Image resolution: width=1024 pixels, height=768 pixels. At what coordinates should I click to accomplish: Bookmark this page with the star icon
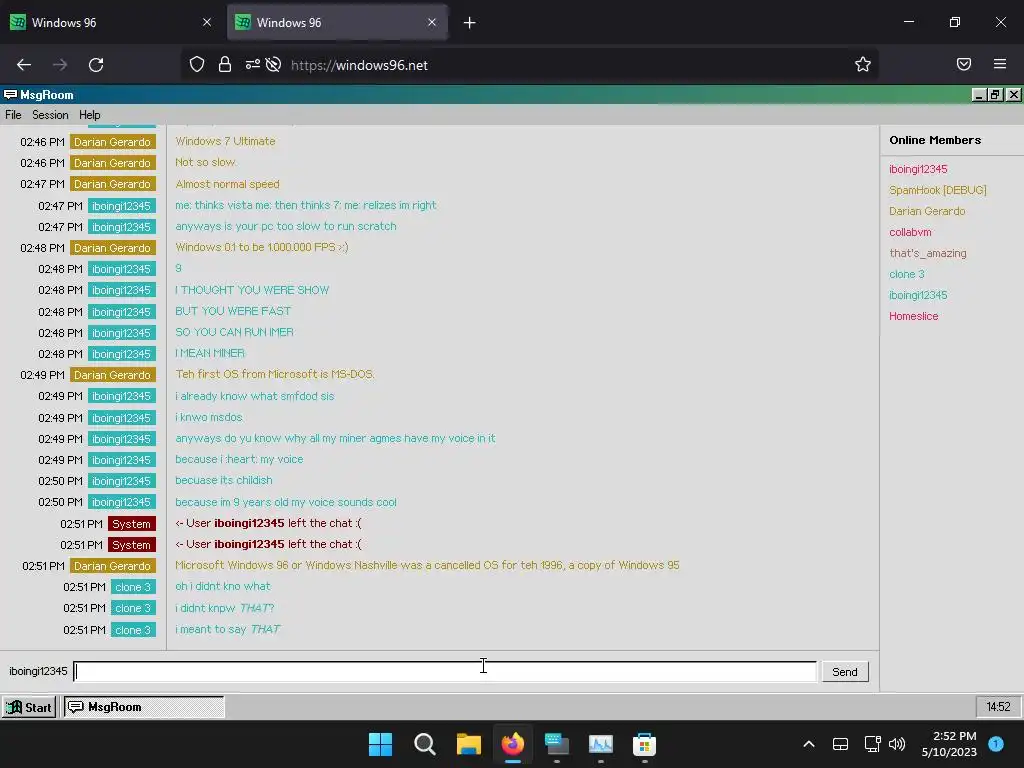pyautogui.click(x=863, y=64)
